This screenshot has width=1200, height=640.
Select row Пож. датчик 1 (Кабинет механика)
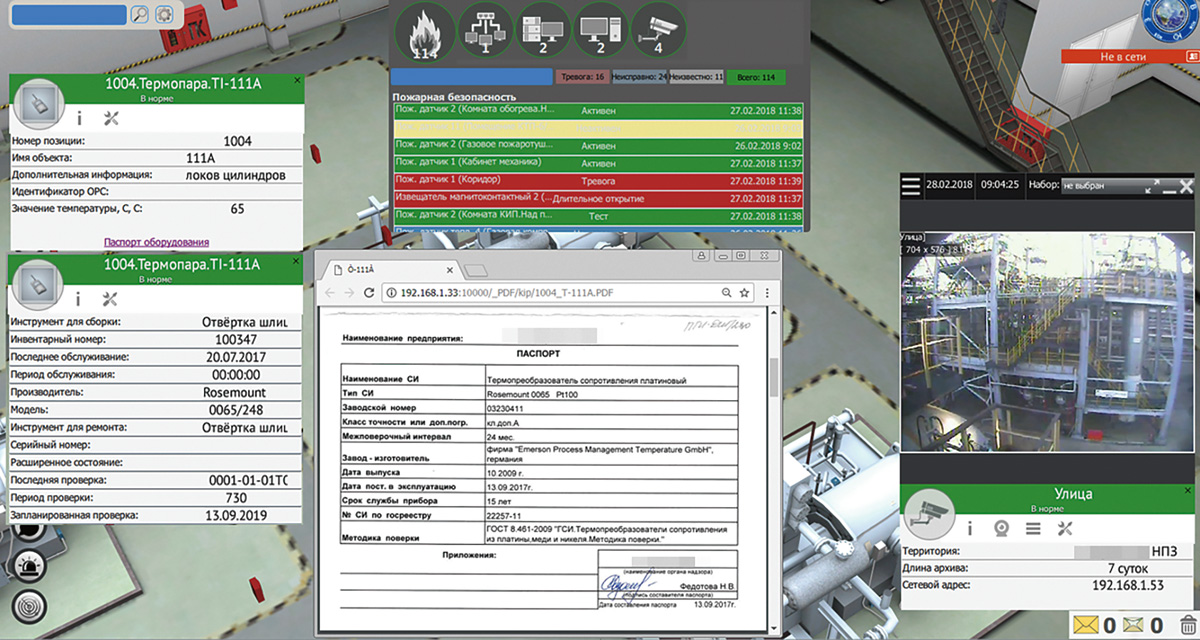[598, 162]
